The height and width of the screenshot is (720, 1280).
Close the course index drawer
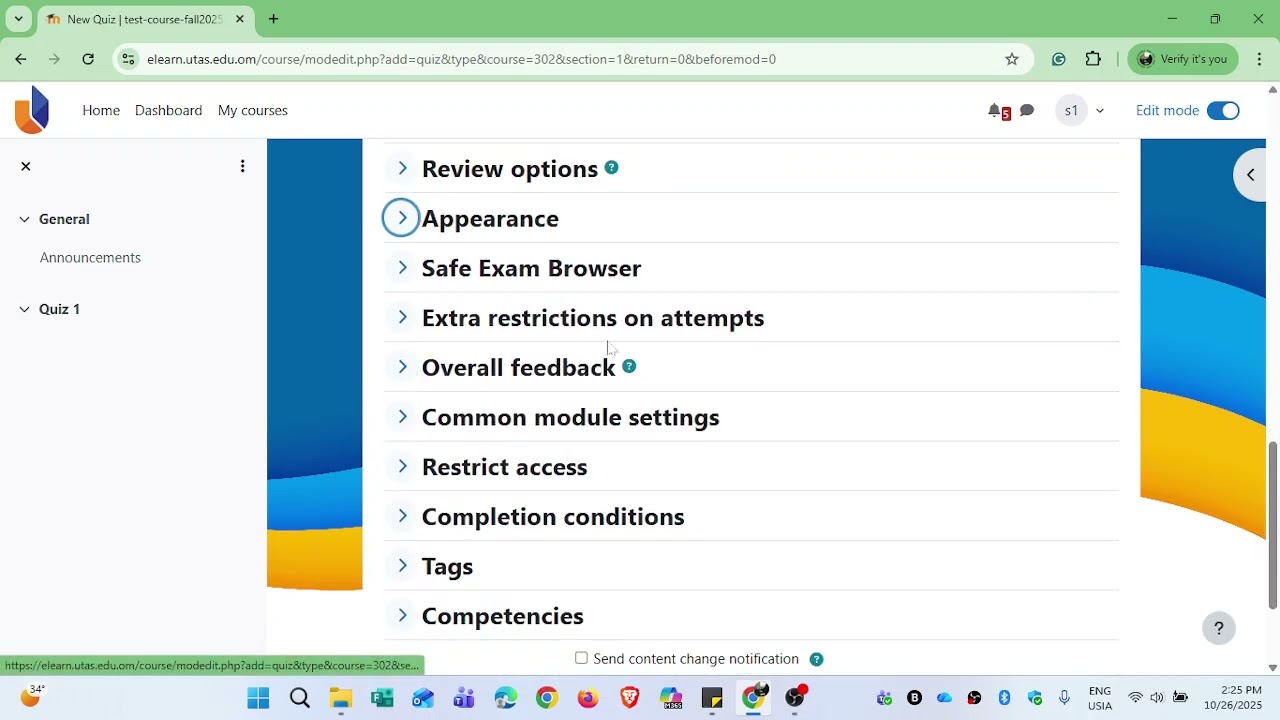click(26, 166)
